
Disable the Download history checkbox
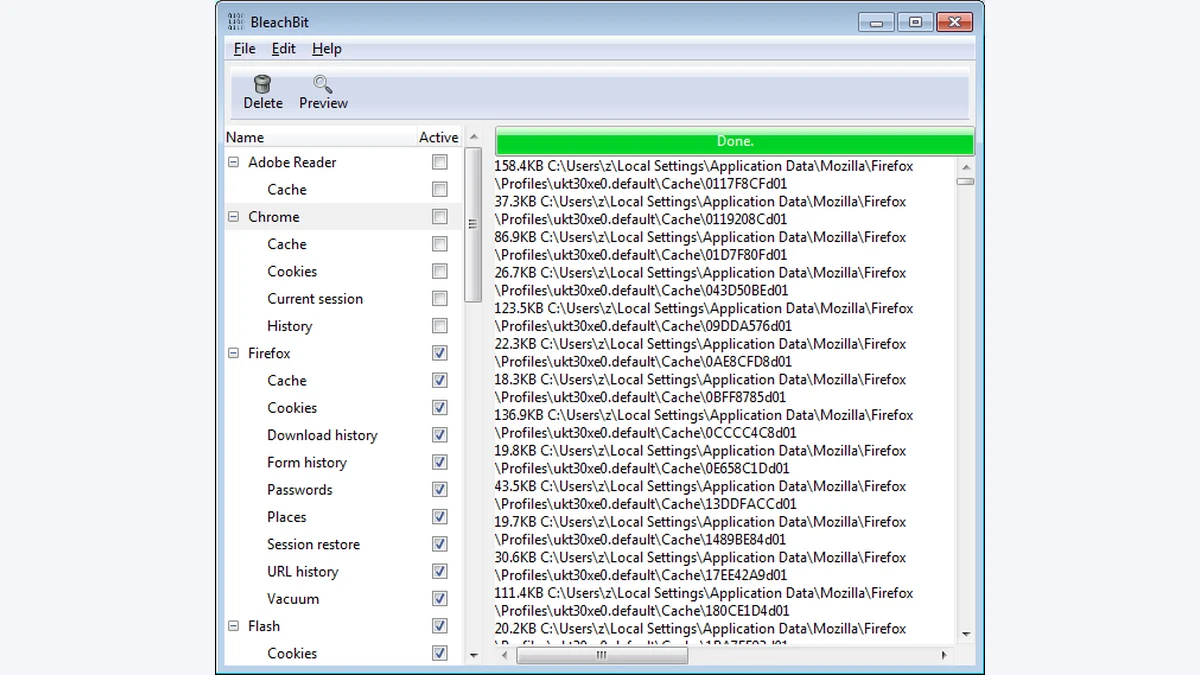click(x=440, y=435)
